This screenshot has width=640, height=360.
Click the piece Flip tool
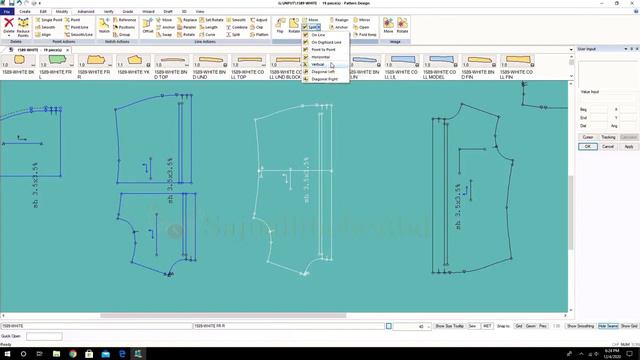click(280, 26)
